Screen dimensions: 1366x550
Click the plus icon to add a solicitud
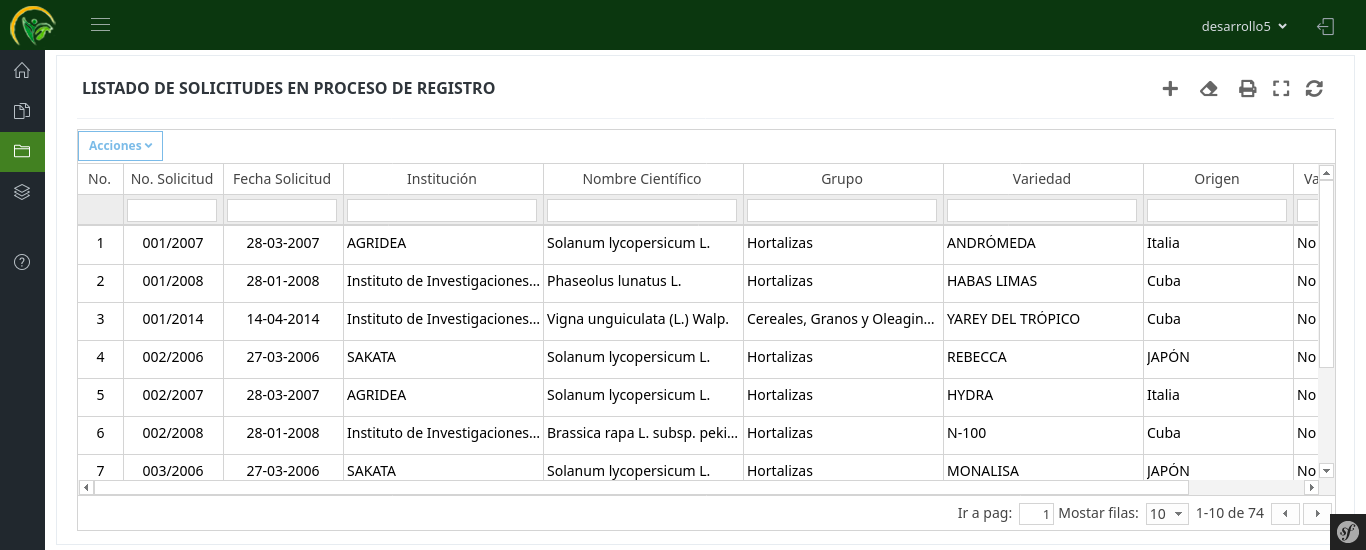coord(1170,89)
